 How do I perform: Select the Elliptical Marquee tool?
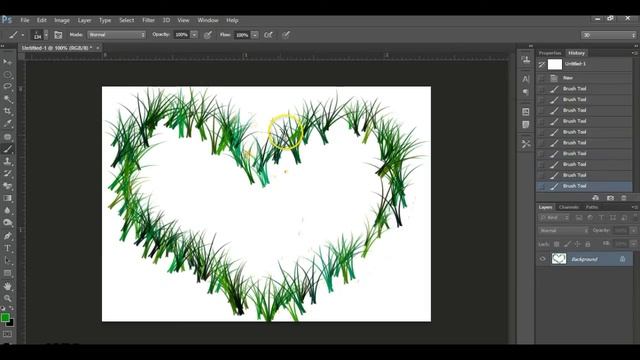7,74
